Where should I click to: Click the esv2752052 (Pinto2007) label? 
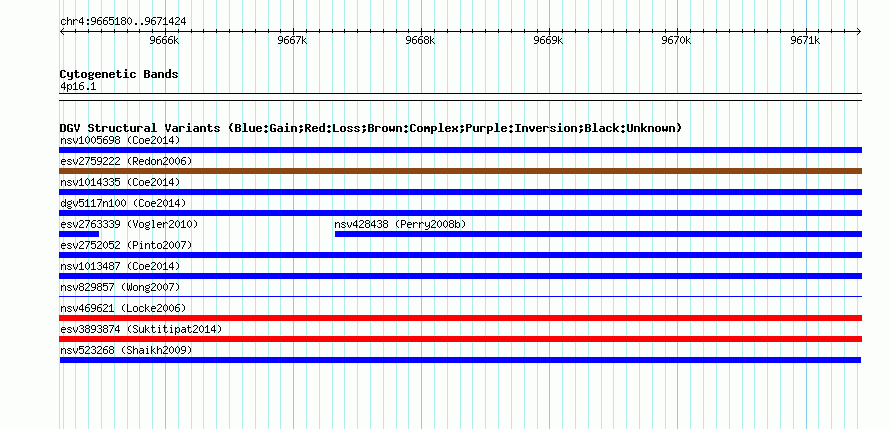tap(126, 245)
